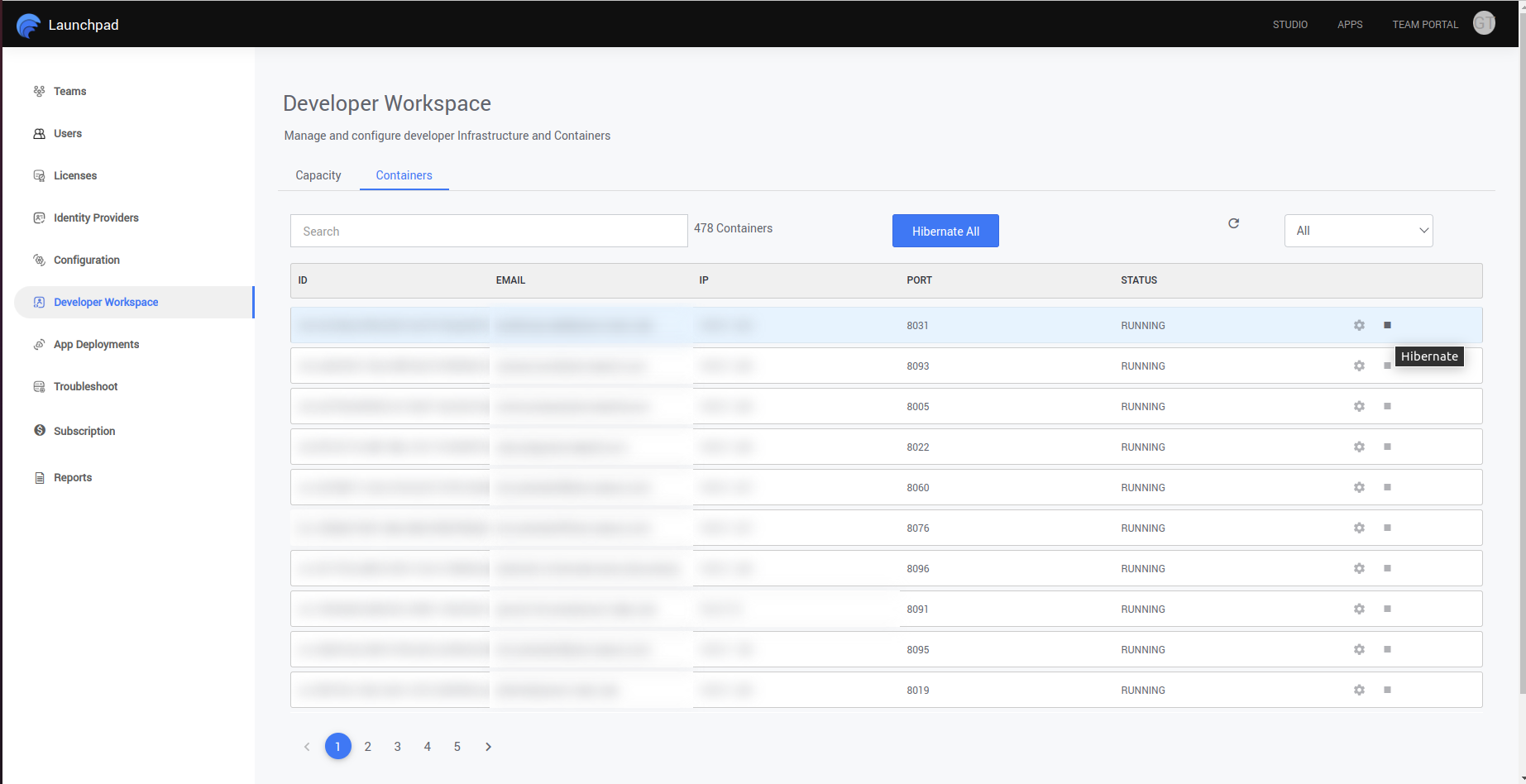
Task: Click the container Search field
Action: [489, 232]
